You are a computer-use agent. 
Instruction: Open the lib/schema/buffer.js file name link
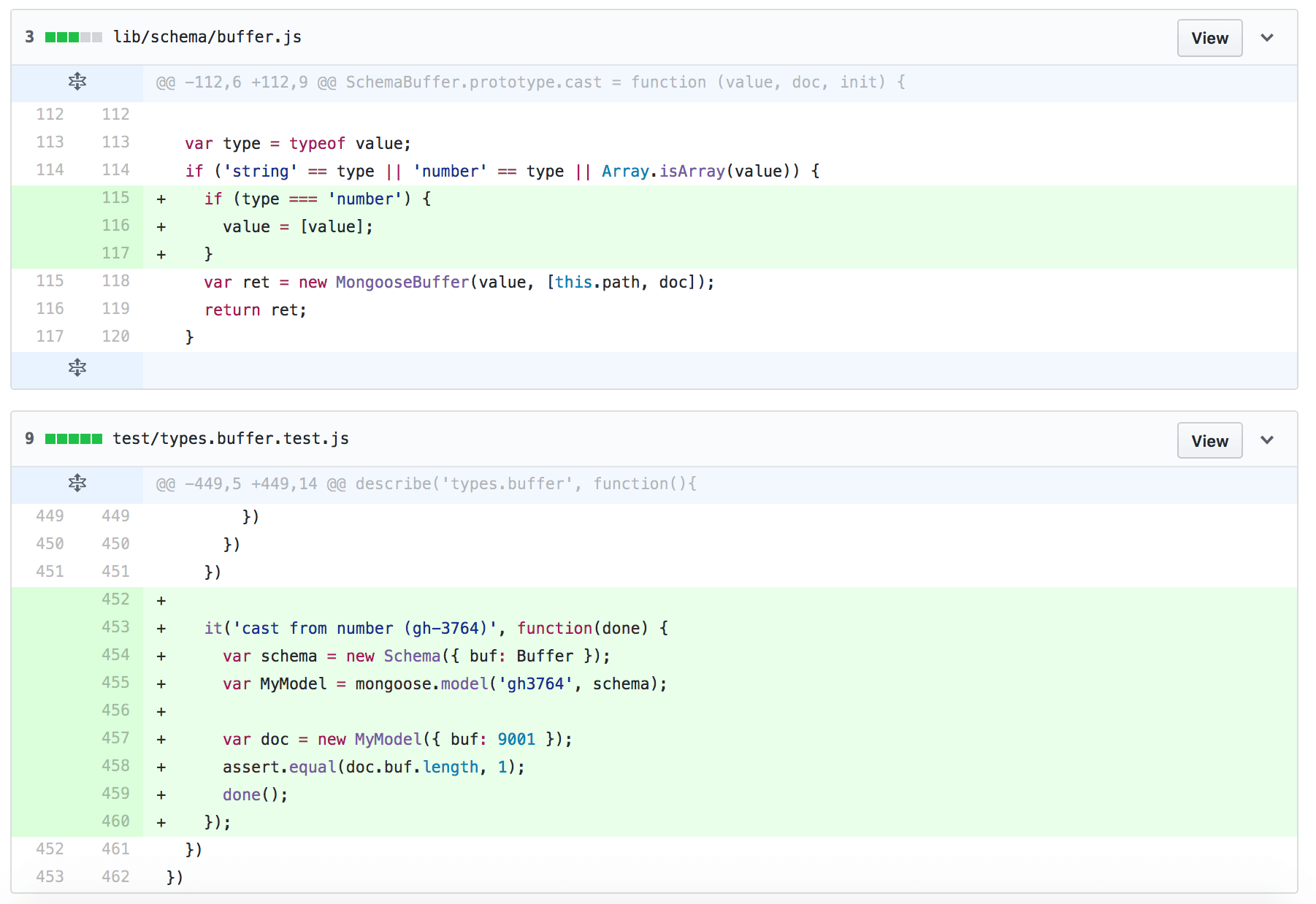coord(207,37)
